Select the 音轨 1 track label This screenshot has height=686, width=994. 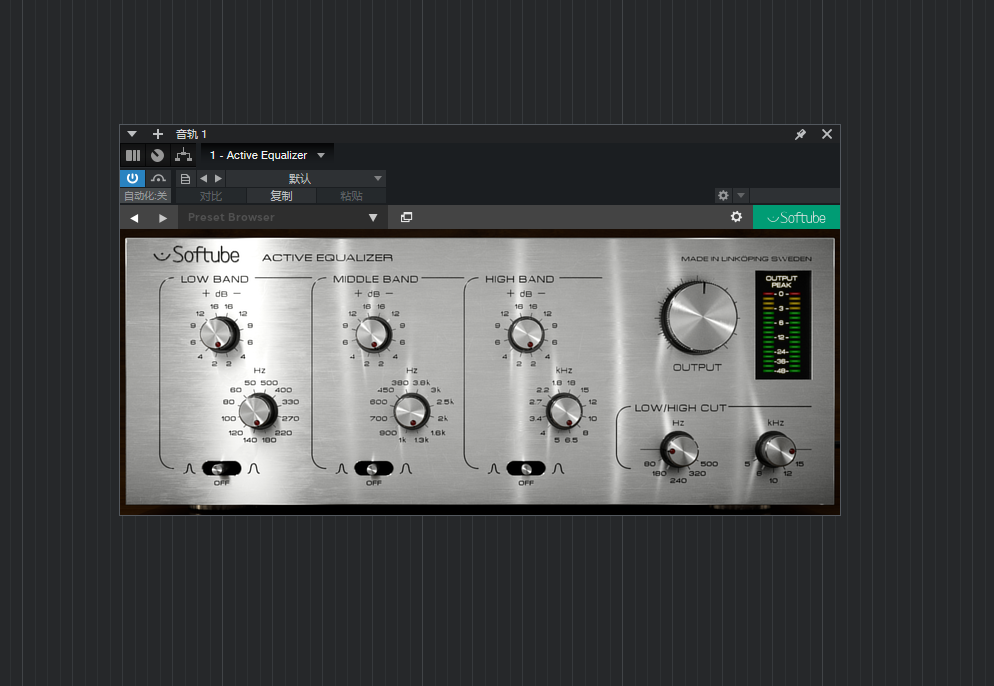[191, 133]
